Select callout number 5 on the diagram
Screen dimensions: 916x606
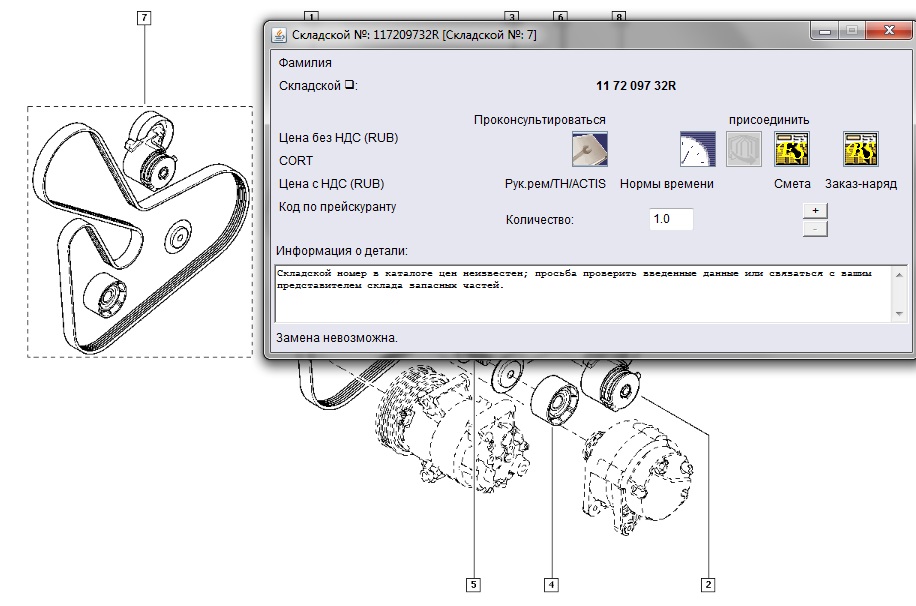pyautogui.click(x=473, y=583)
